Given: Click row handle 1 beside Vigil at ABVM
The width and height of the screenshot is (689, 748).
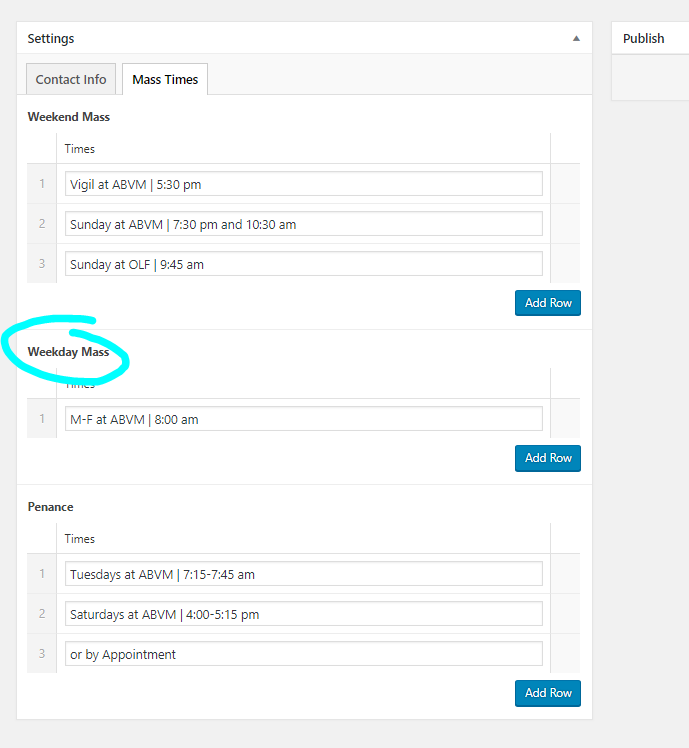Looking at the screenshot, I should [x=42, y=184].
